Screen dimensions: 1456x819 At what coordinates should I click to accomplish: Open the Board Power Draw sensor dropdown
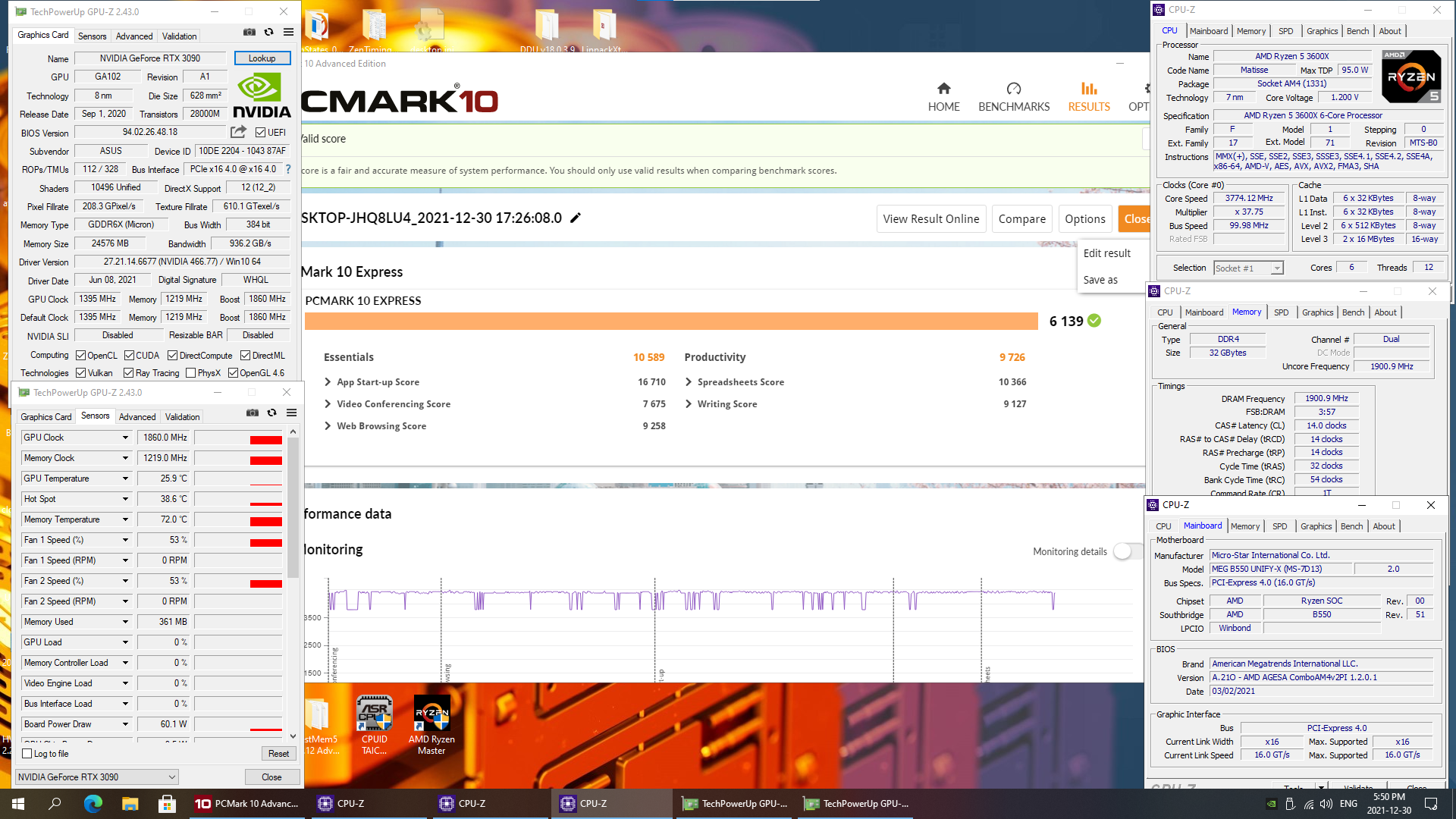(125, 724)
